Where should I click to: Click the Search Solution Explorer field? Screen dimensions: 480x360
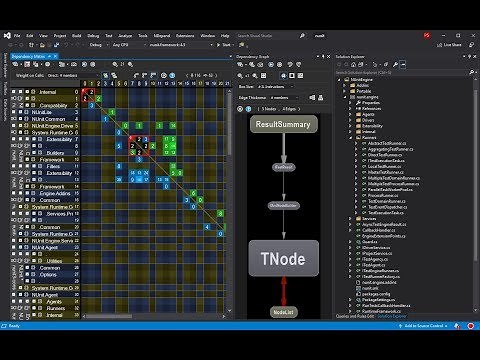[402, 72]
